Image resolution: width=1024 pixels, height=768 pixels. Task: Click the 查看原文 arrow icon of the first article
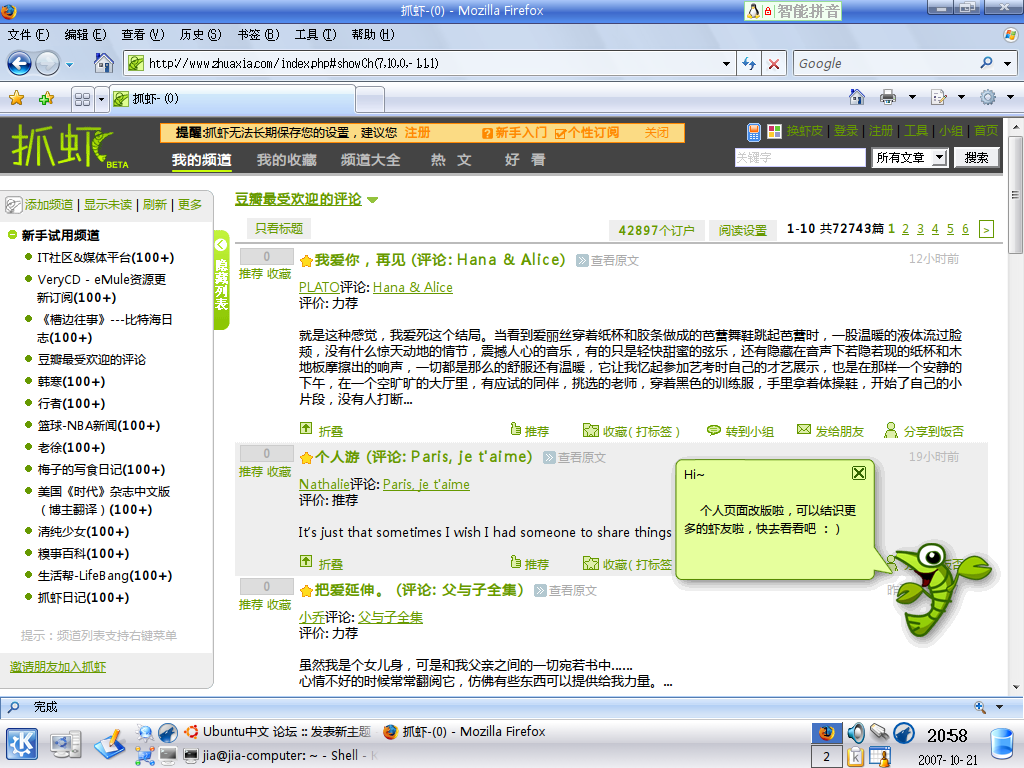pos(582,261)
